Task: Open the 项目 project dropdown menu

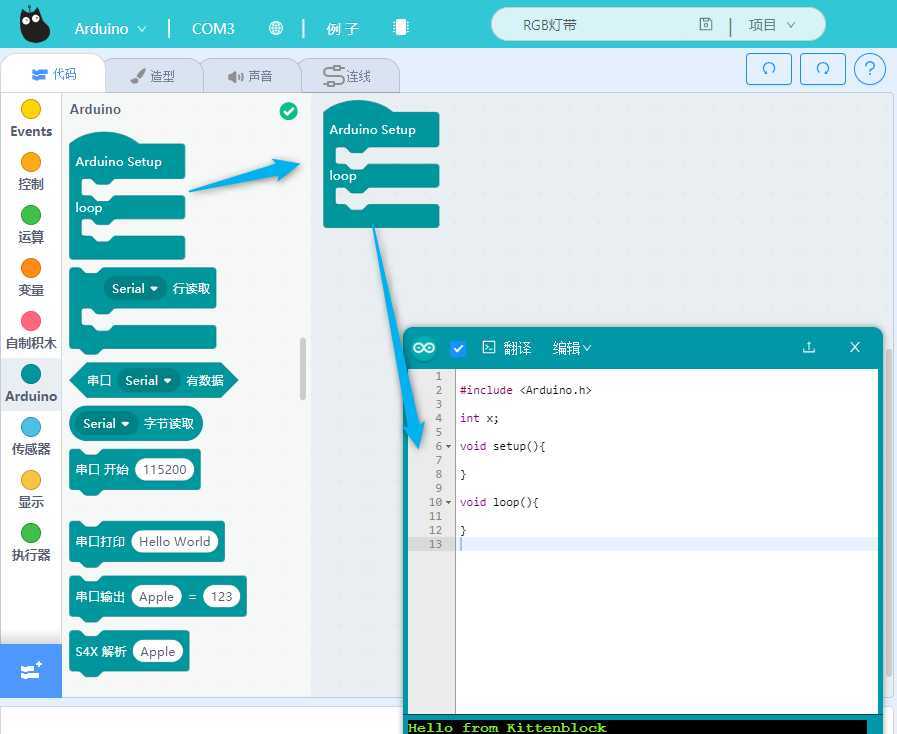Action: coord(772,25)
